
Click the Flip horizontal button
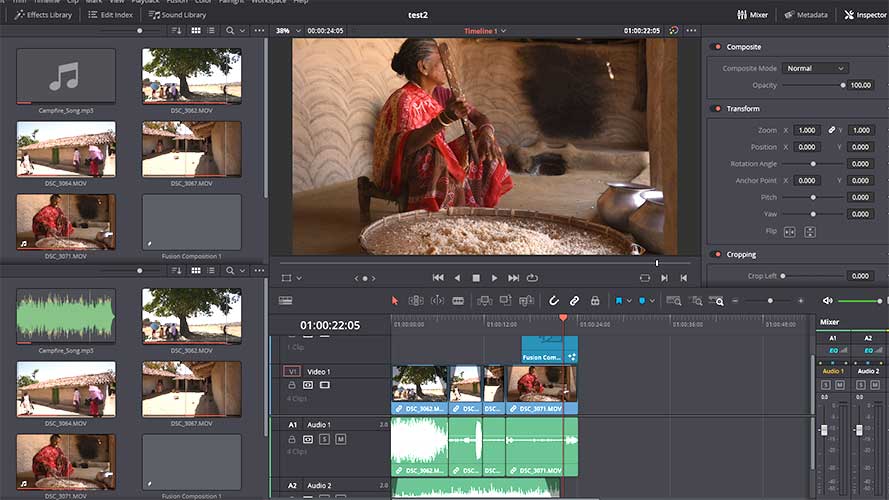click(789, 232)
